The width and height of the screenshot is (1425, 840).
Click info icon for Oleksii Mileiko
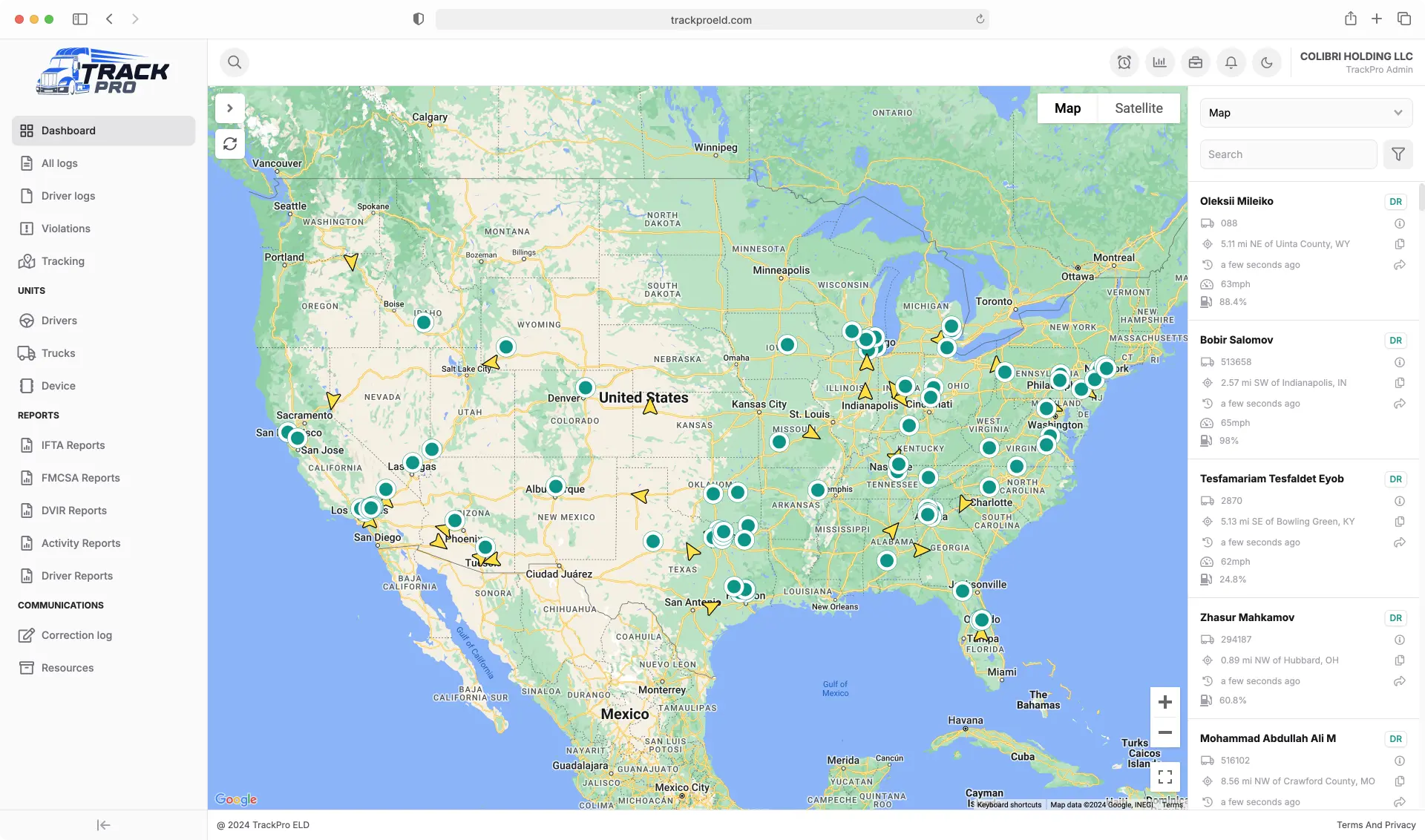1400,223
